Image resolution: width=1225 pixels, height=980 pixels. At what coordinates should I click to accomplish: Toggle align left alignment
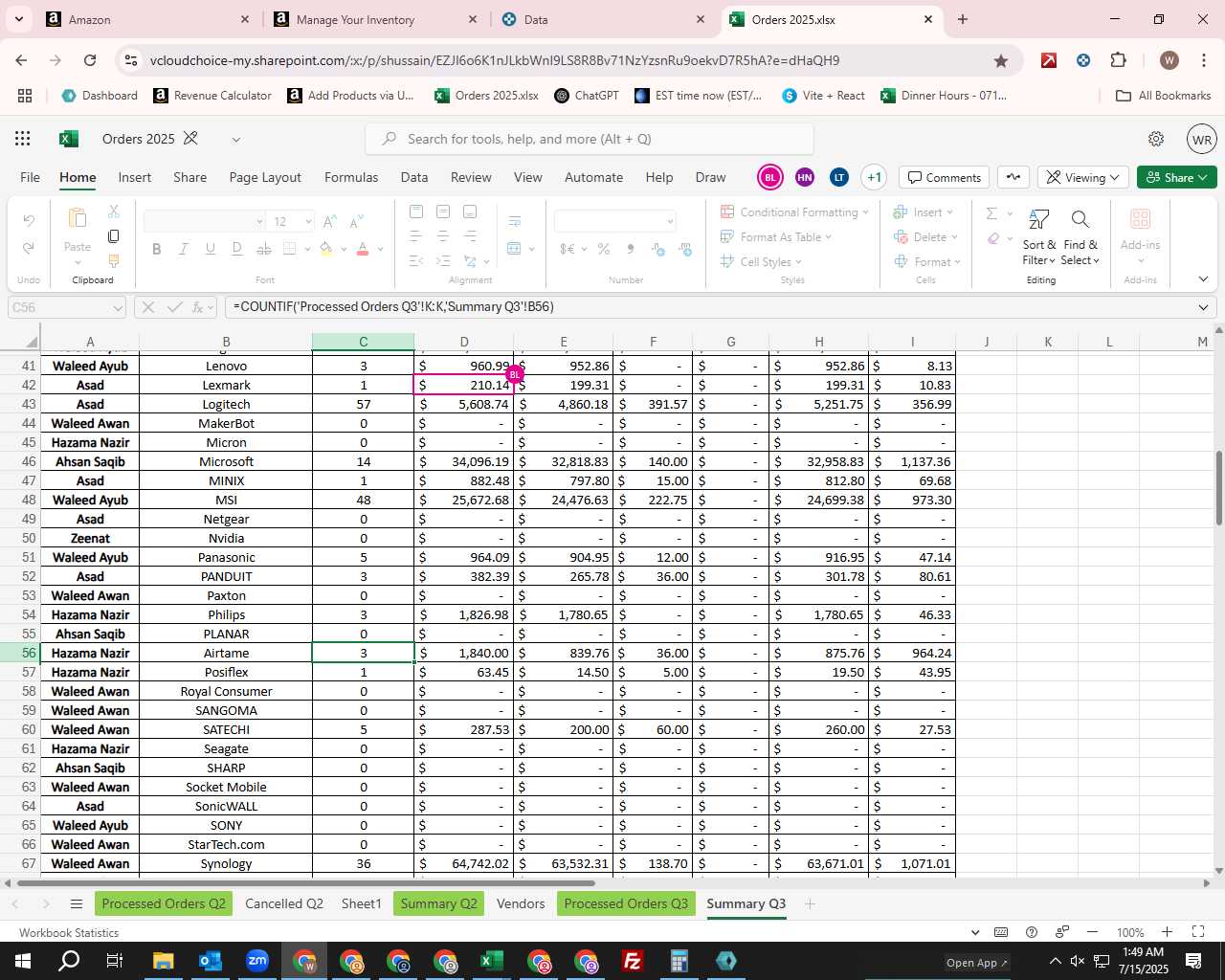415,235
